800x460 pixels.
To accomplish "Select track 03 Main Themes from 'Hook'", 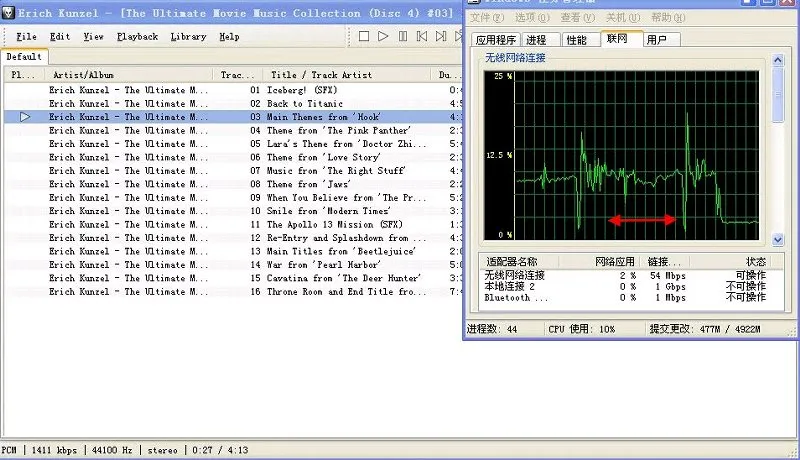I will [x=234, y=117].
